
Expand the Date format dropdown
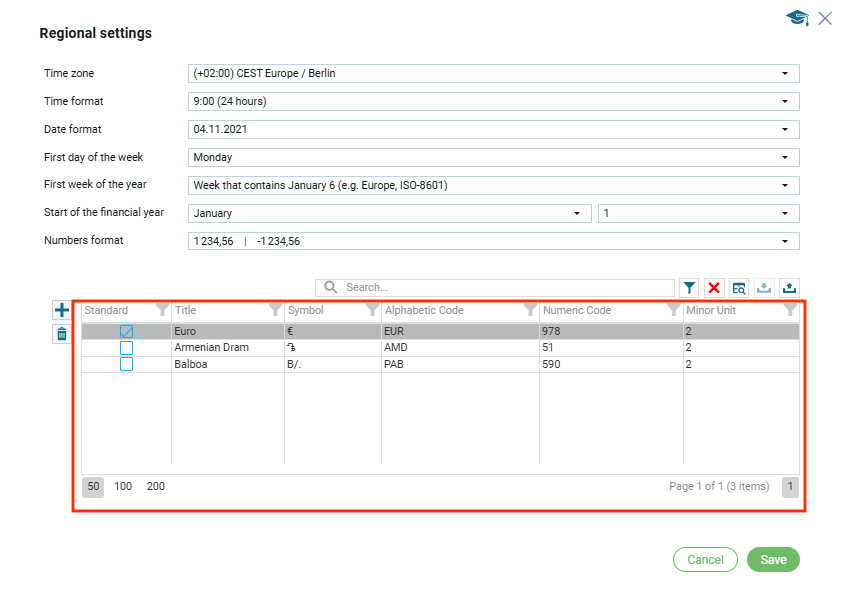[494, 129]
